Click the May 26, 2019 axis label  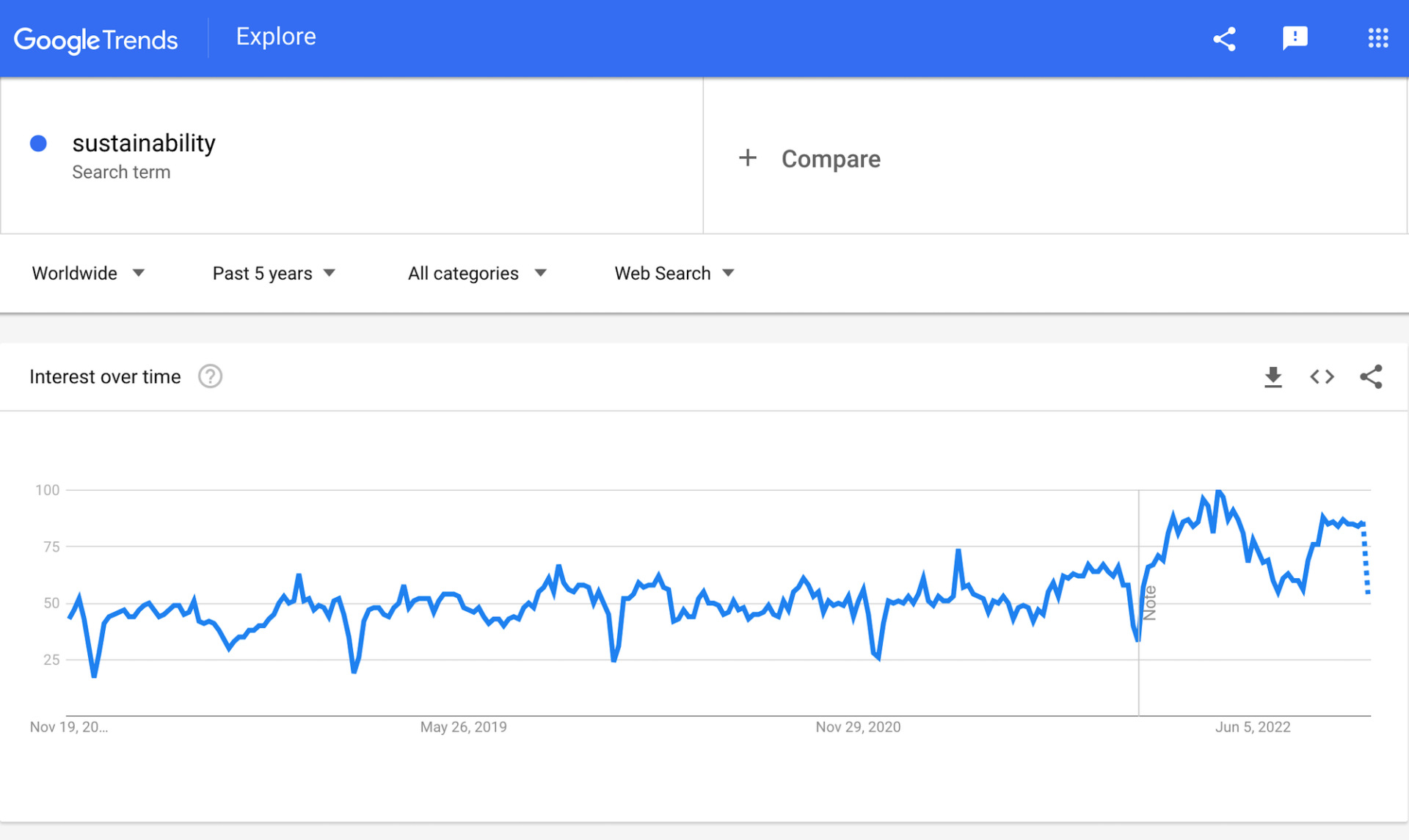(463, 727)
